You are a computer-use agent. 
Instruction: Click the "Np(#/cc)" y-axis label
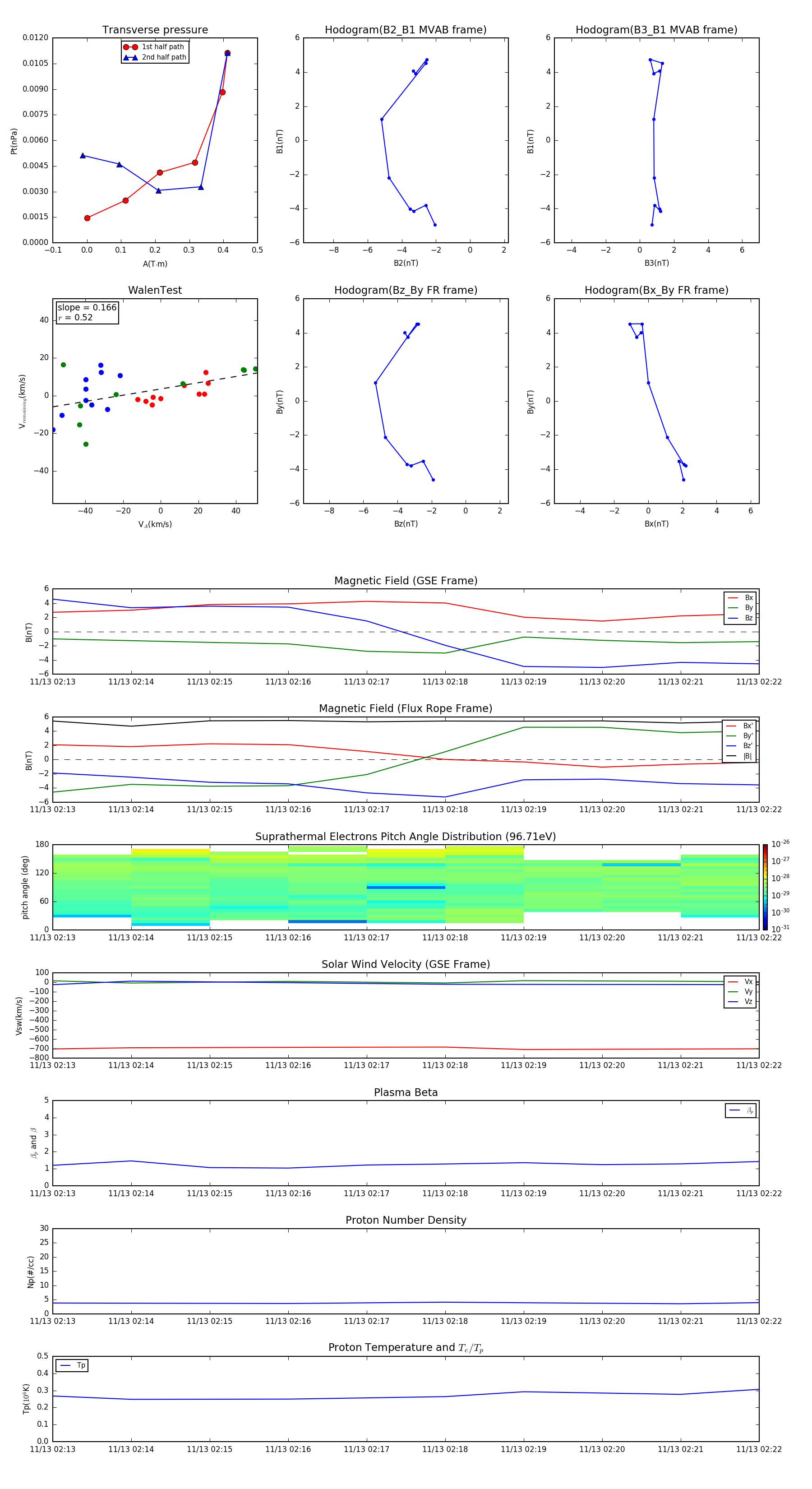(31, 1271)
